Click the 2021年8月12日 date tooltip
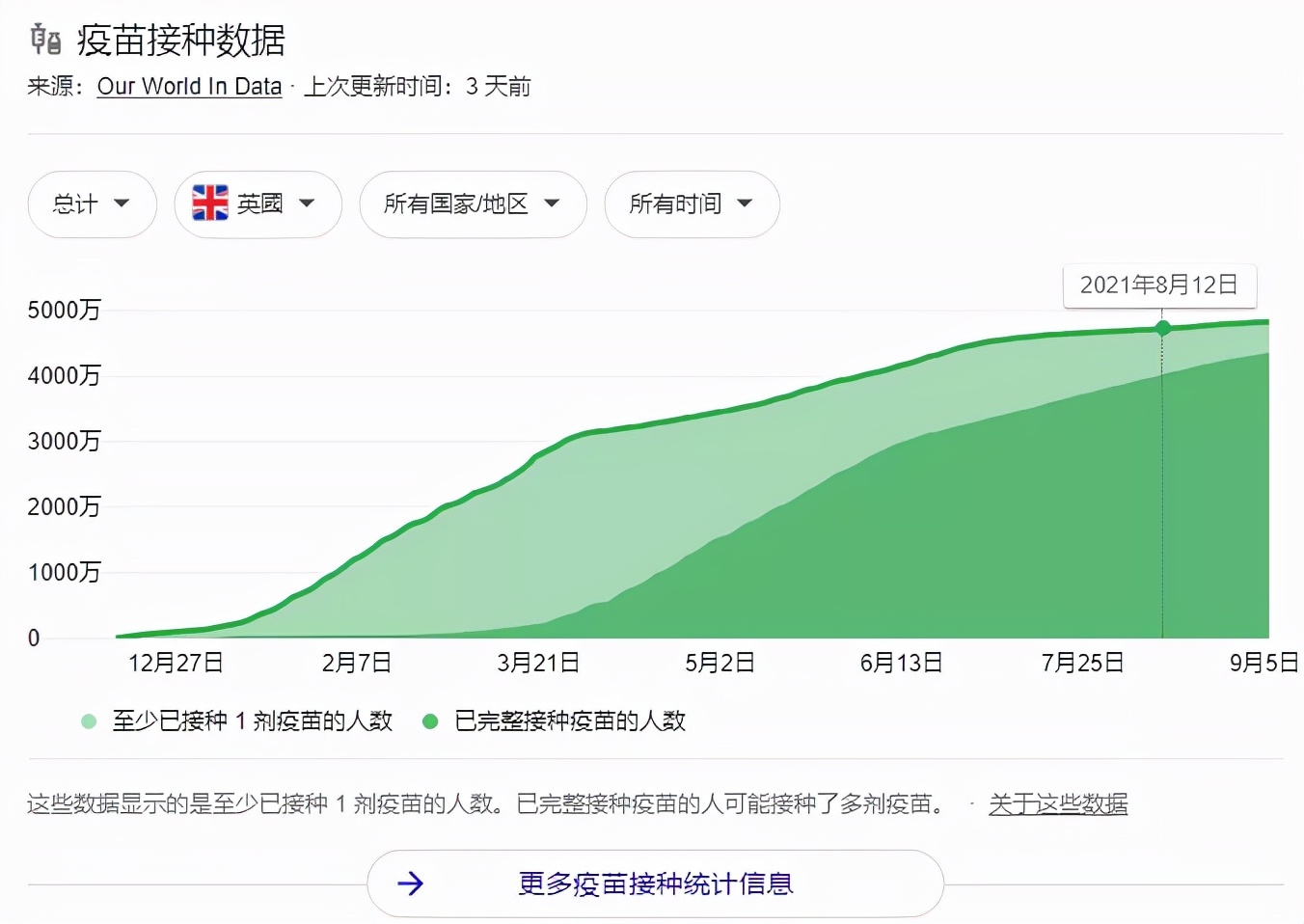Image resolution: width=1304 pixels, height=924 pixels. 1160,285
